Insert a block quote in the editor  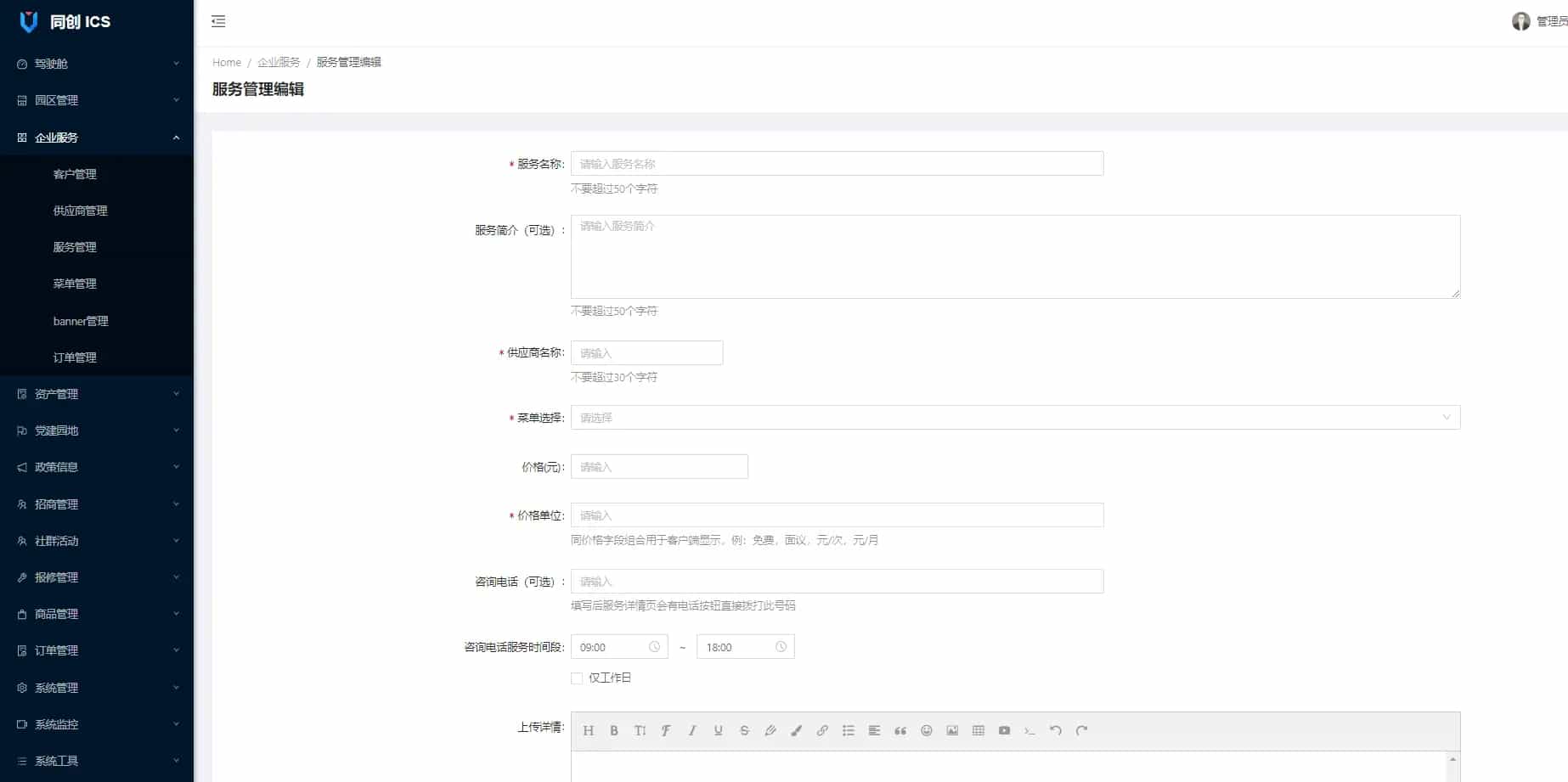[x=900, y=730]
